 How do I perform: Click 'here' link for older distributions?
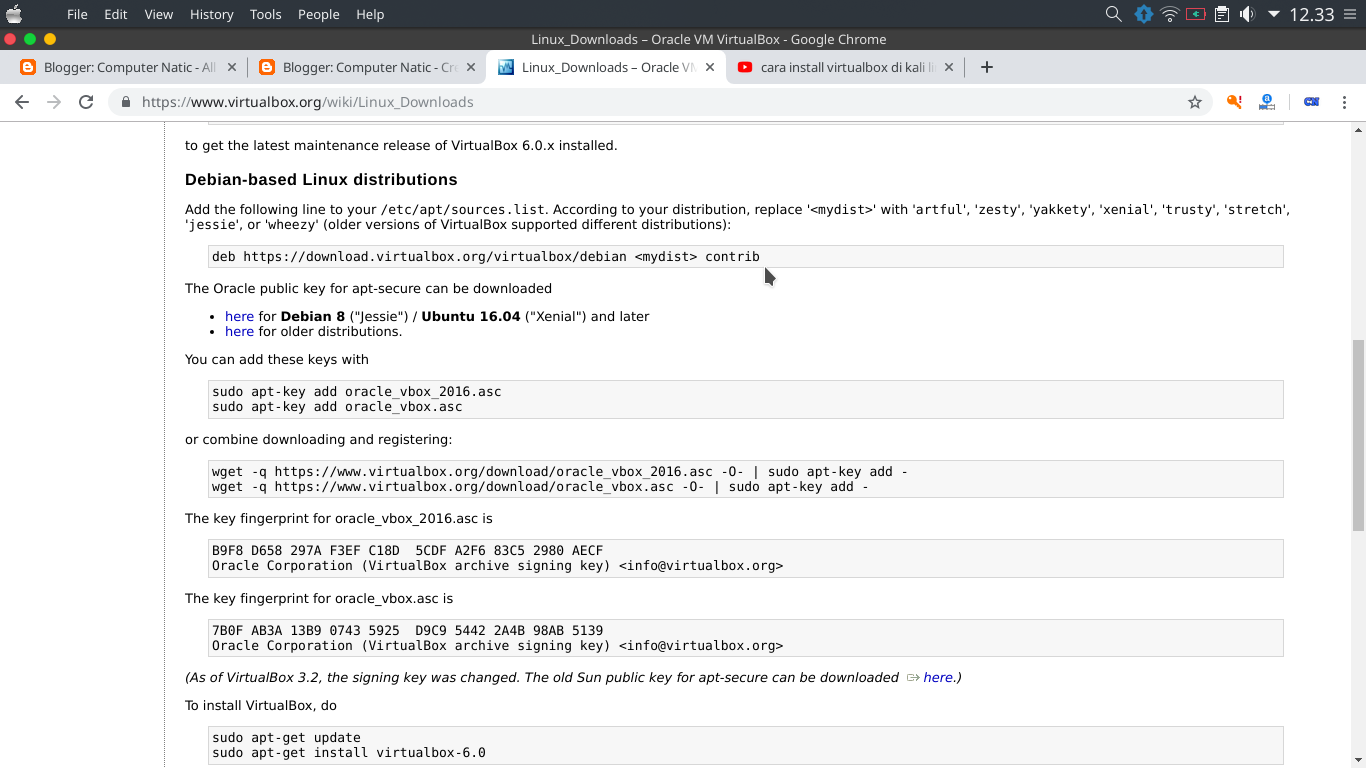point(239,331)
